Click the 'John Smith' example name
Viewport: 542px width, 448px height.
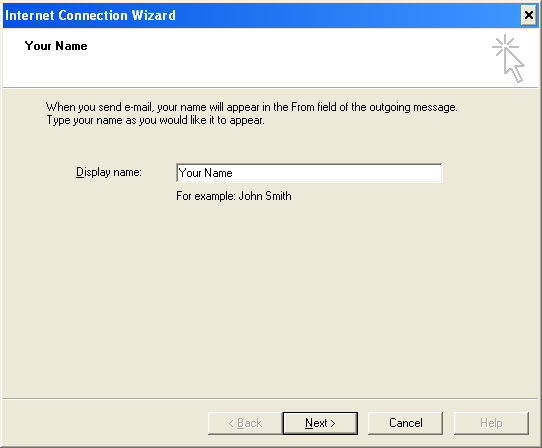265,196
